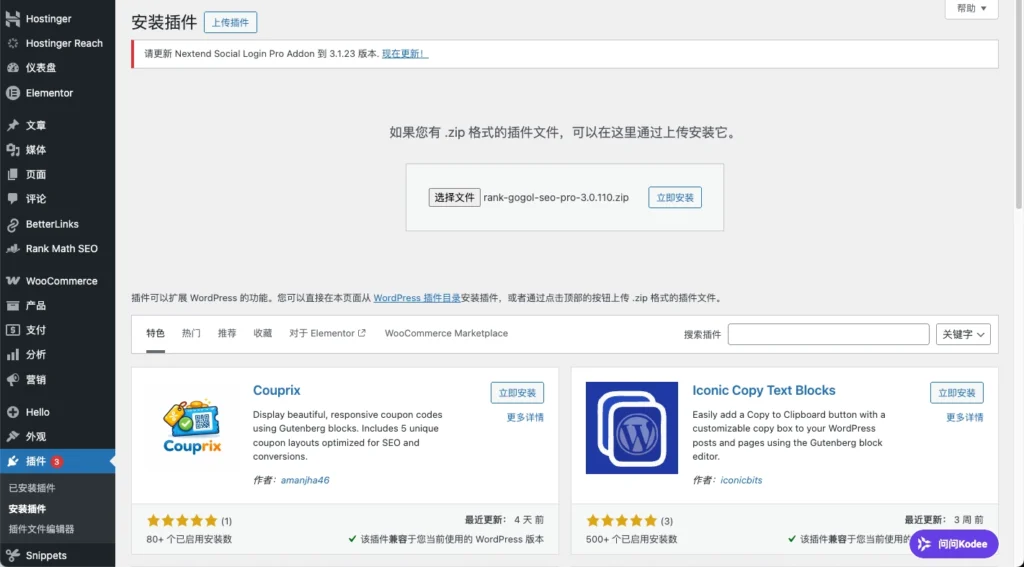This screenshot has height=567, width=1024.
Task: Click the page vertical scrollbar
Action: click(x=1019, y=105)
